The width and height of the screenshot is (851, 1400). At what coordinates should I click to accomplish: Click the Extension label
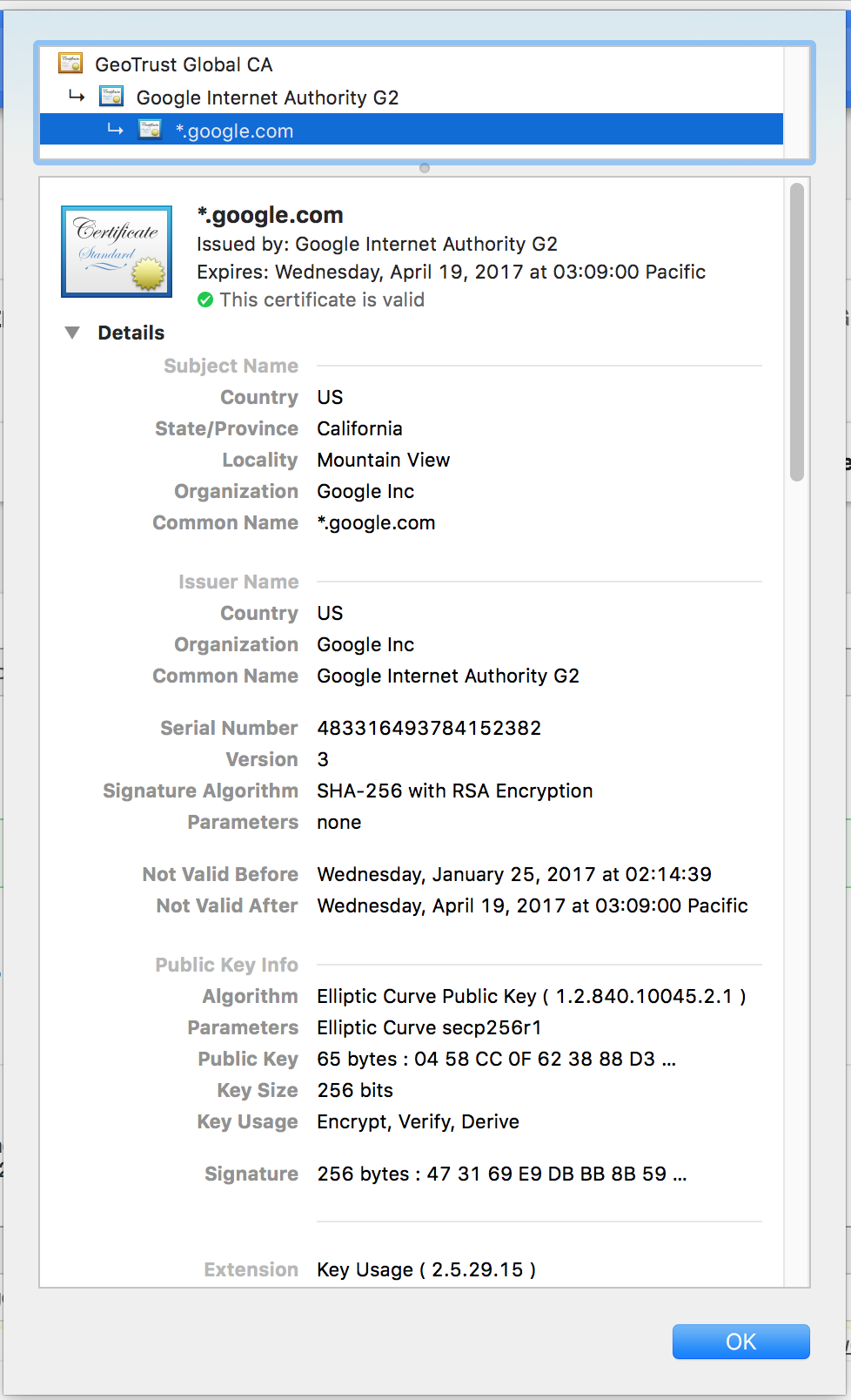point(251,1270)
